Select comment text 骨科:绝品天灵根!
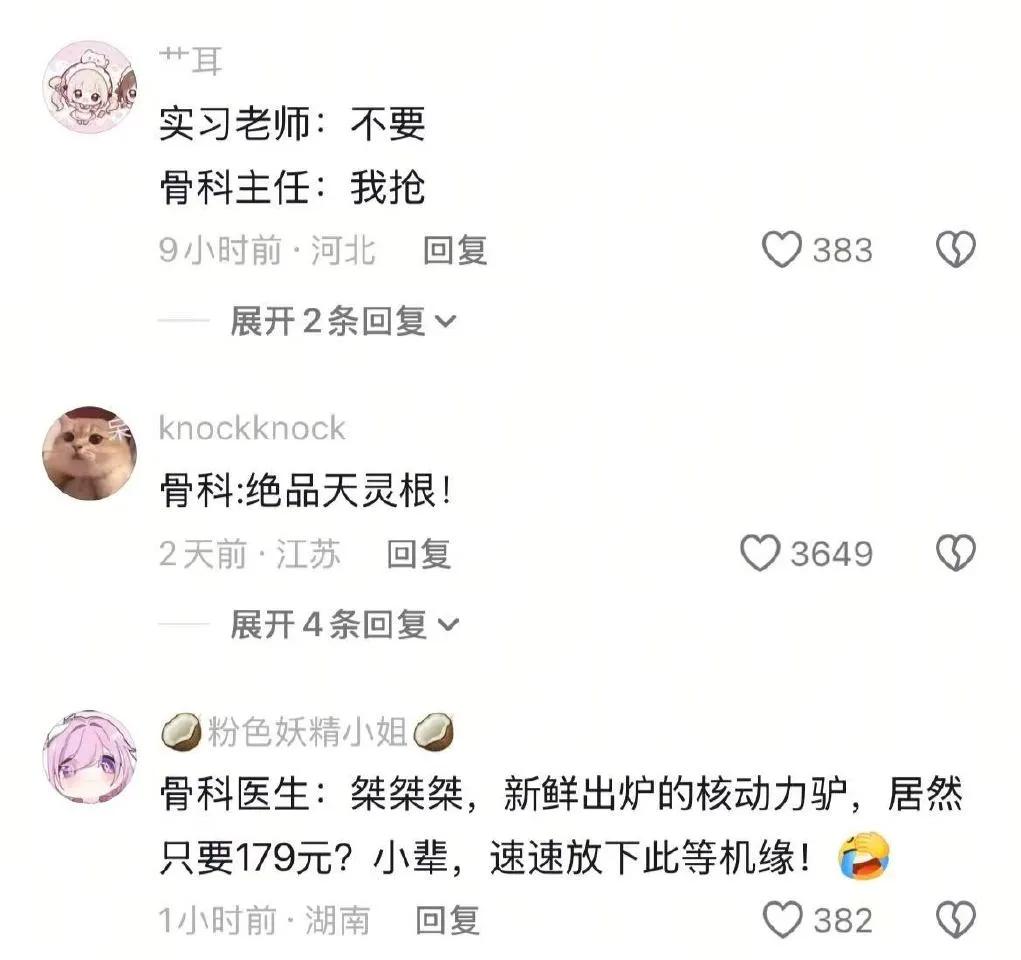 305,490
